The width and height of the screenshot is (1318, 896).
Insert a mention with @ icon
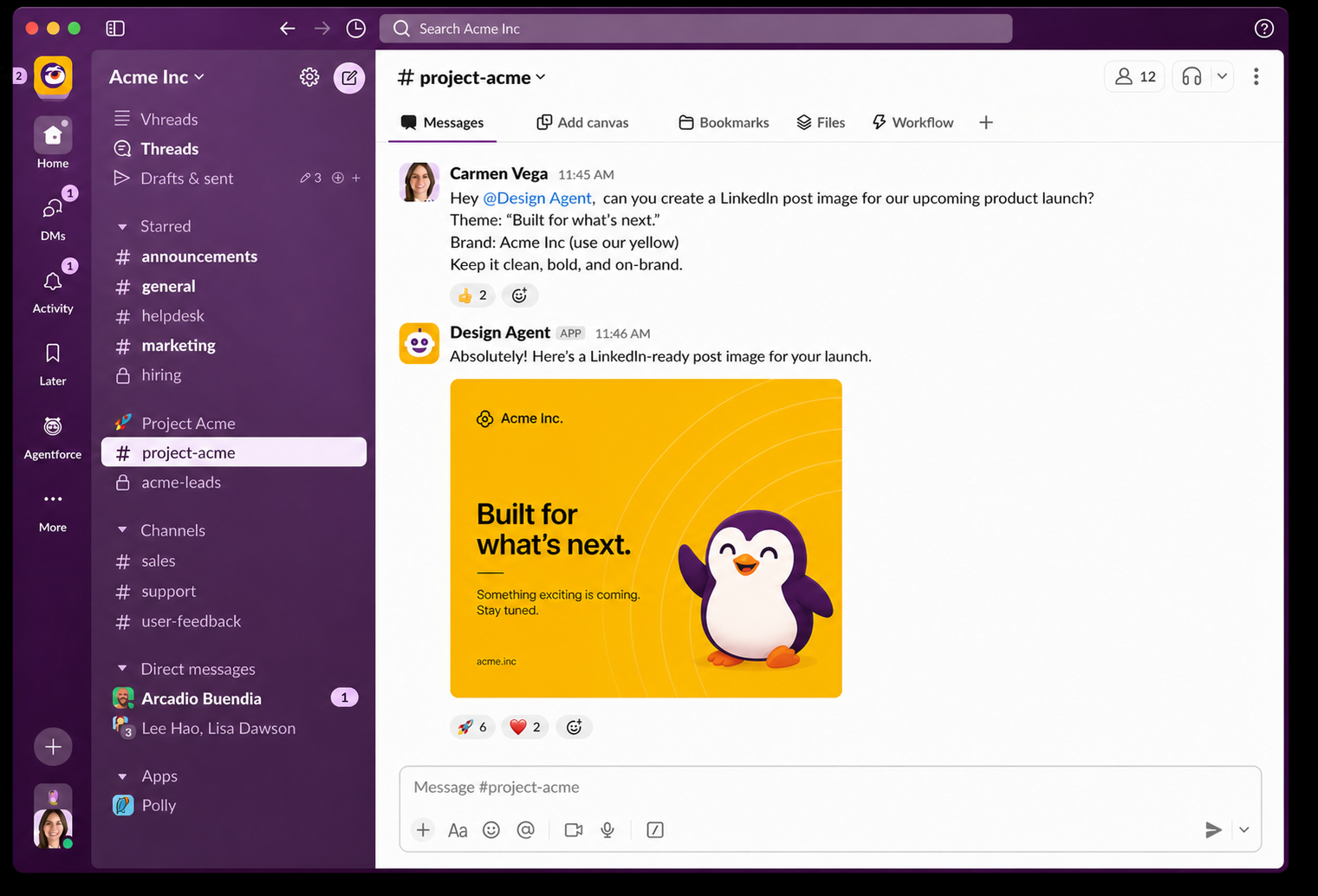[x=525, y=830]
